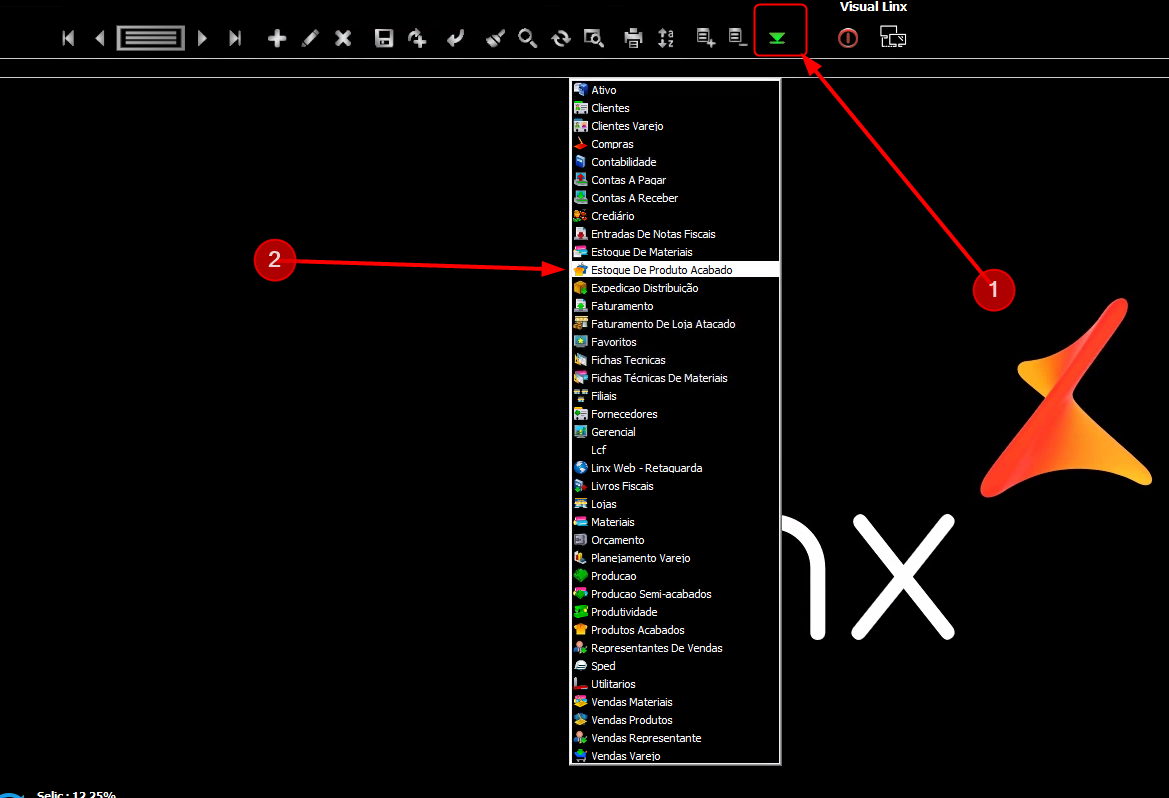This screenshot has width=1169, height=798.
Task: Remove a line item with list-minus icon
Action: click(x=737, y=37)
